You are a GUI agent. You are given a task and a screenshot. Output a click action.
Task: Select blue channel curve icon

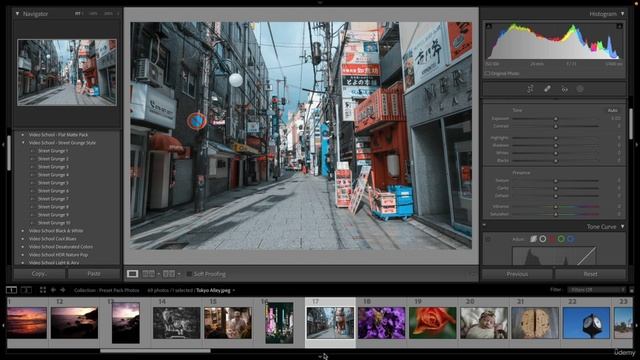click(571, 239)
